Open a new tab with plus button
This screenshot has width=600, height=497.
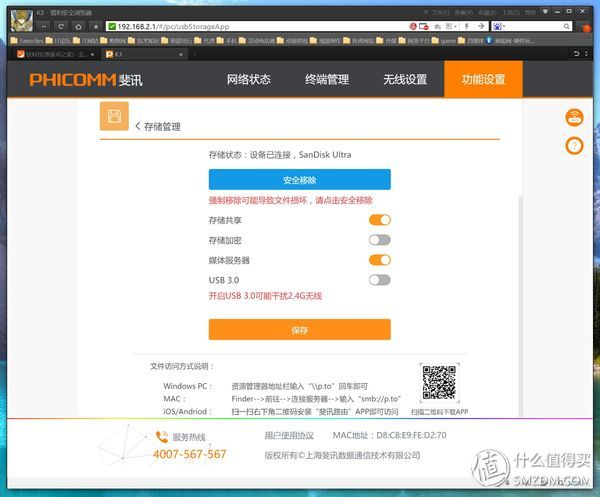pyautogui.click(x=194, y=54)
